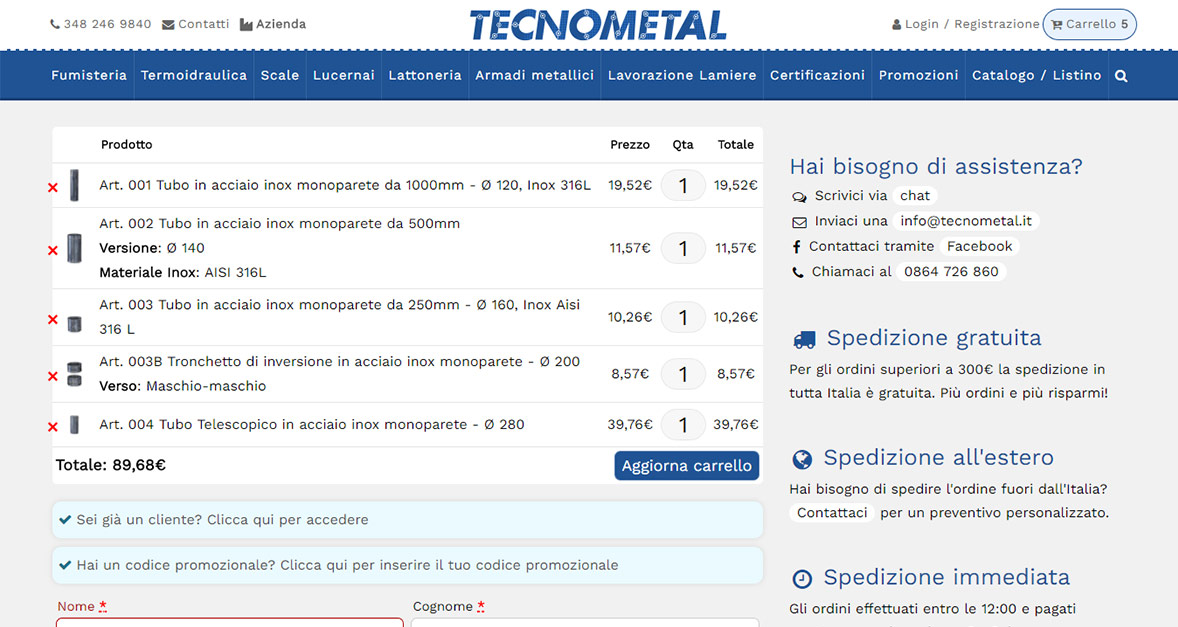Click the truck icon beside Spedizione gratuita
1178x627 pixels.
pyautogui.click(x=804, y=340)
